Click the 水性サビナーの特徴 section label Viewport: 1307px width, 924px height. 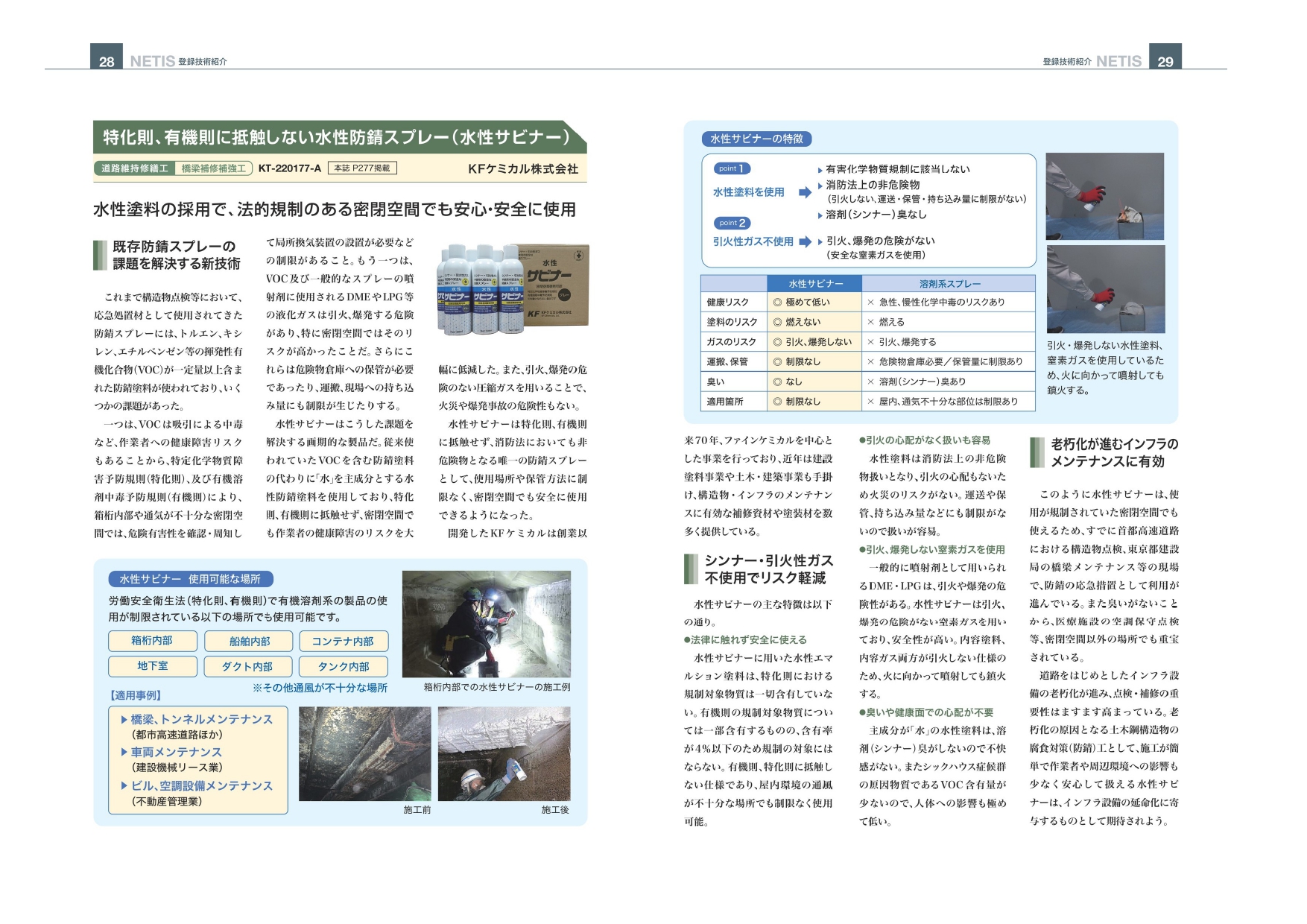756,139
